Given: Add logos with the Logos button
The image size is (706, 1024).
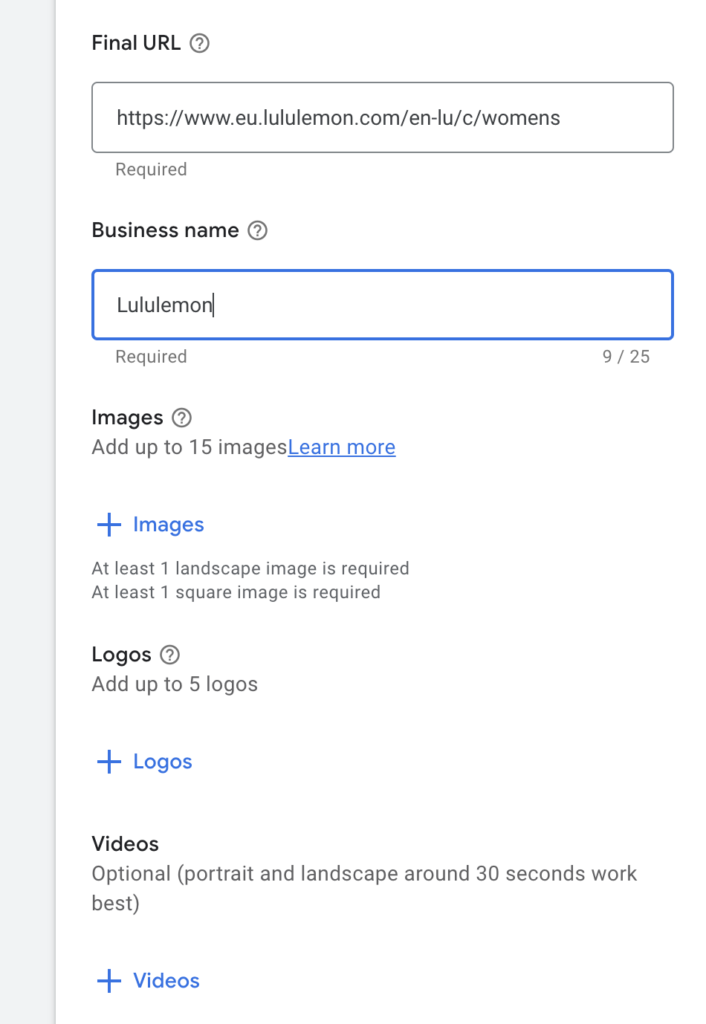Looking at the screenshot, I should tap(145, 761).
